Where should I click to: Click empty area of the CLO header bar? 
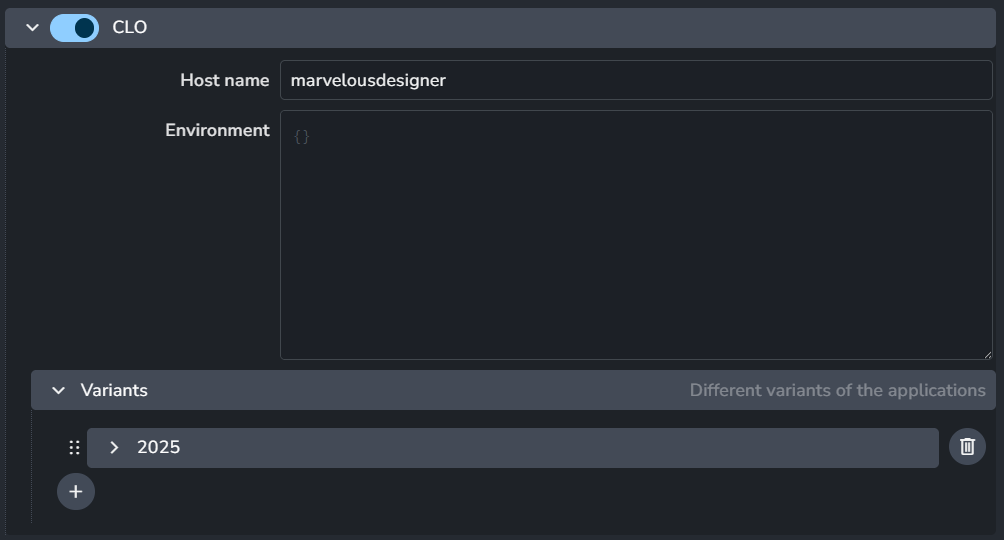570,28
